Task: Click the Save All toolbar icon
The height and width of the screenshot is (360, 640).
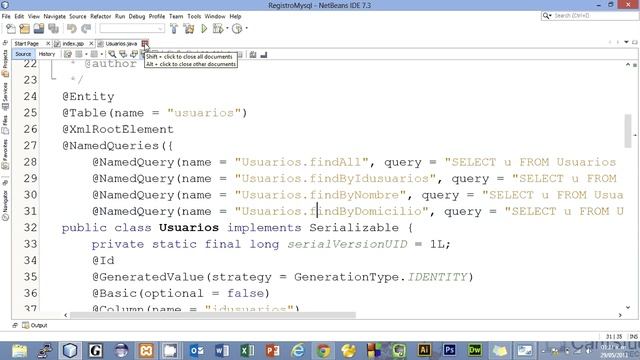Action: tap(53, 29)
